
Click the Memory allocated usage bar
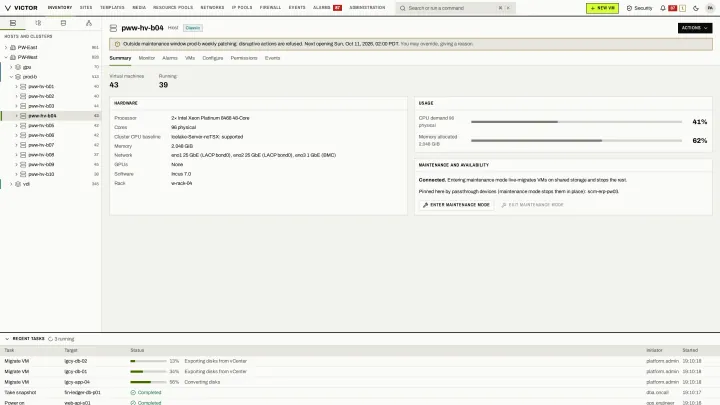pos(576,141)
